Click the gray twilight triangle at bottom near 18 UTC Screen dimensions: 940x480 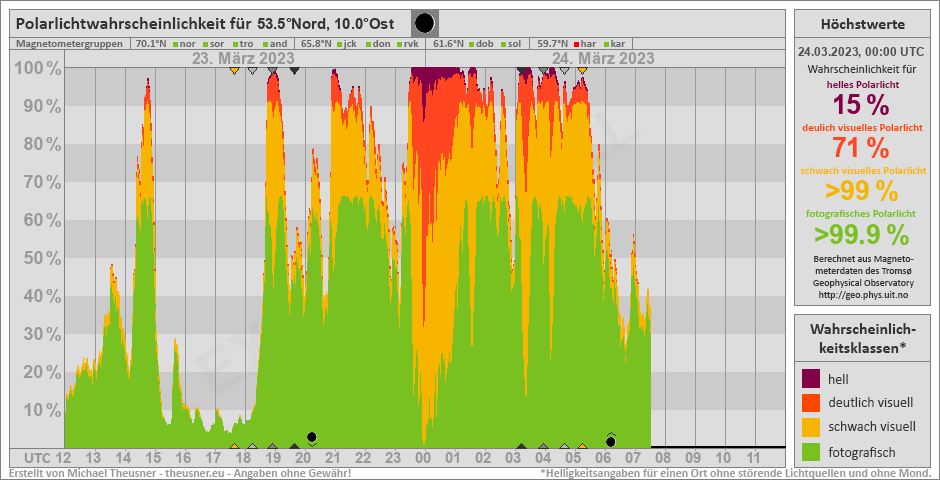(253, 446)
